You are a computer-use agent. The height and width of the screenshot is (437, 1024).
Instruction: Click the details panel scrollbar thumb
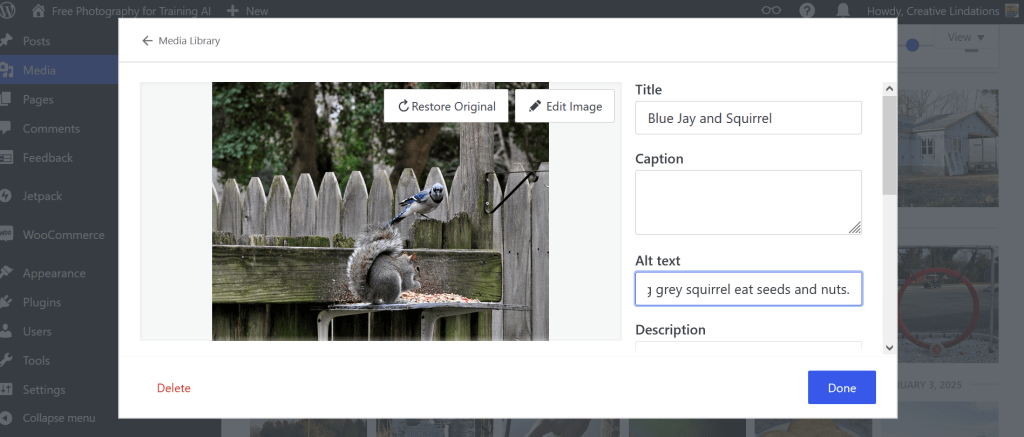[889, 145]
